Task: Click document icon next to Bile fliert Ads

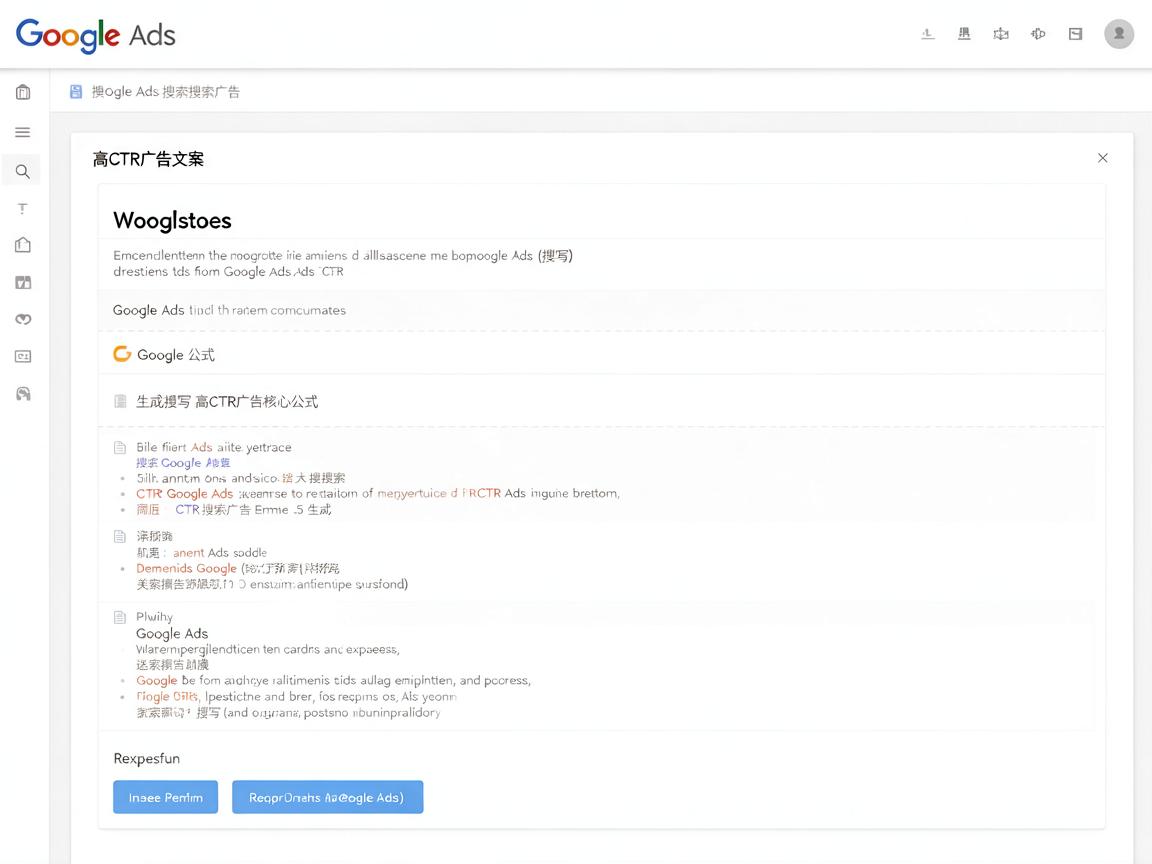Action: (120, 447)
